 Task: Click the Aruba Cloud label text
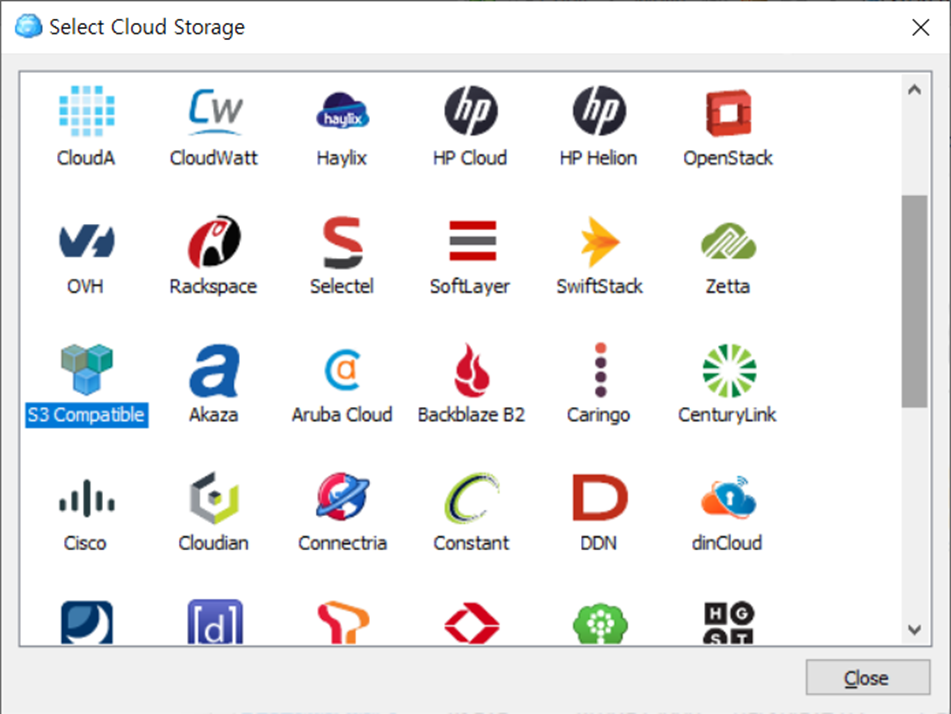(x=342, y=415)
